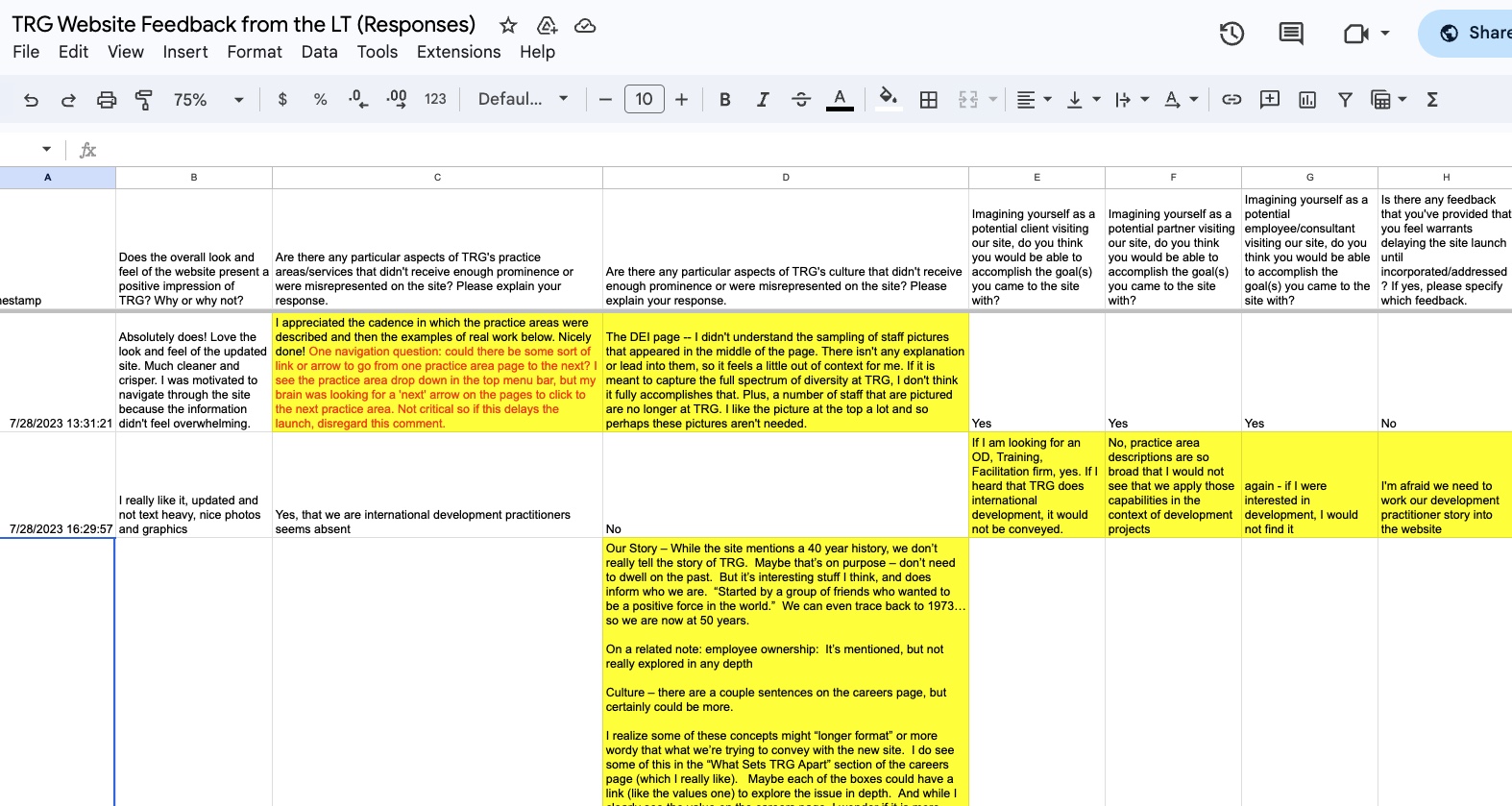The height and width of the screenshot is (806, 1512).
Task: Format as currency with dollar icon
Action: 282,99
